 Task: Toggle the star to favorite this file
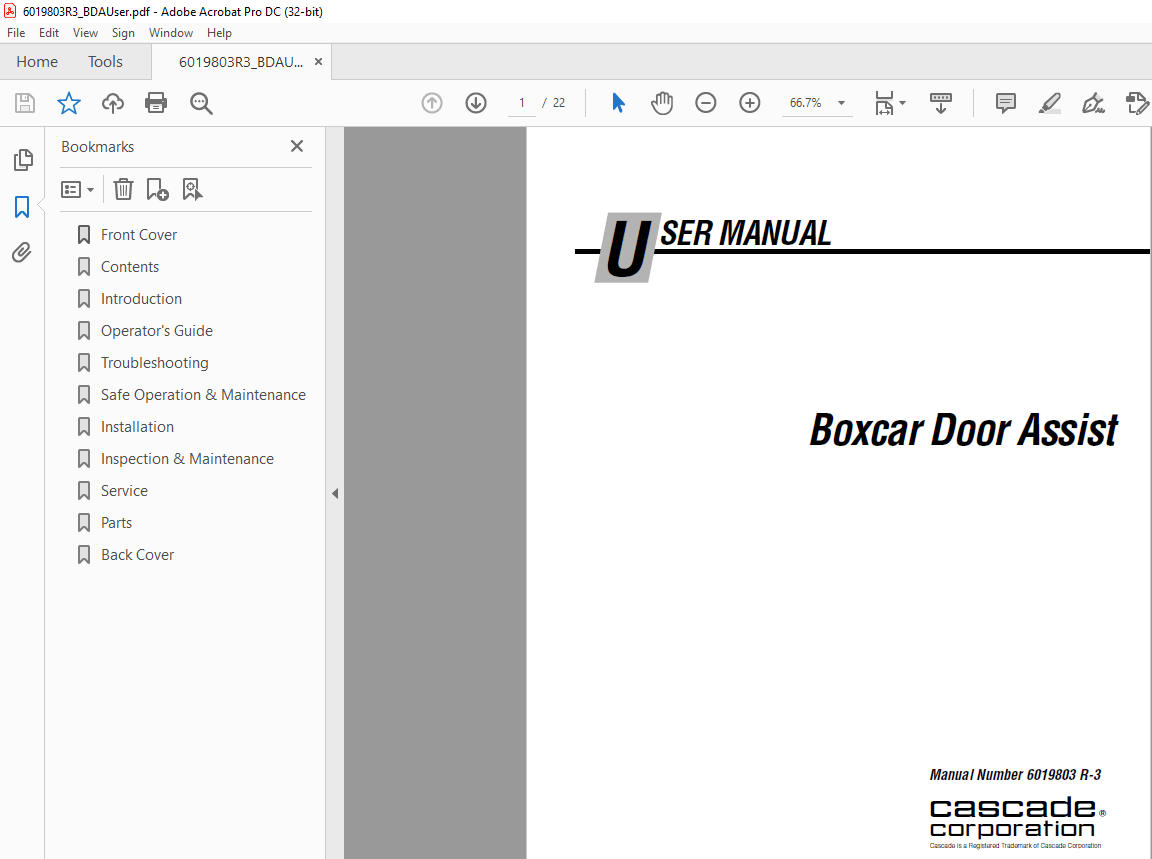tap(68, 102)
